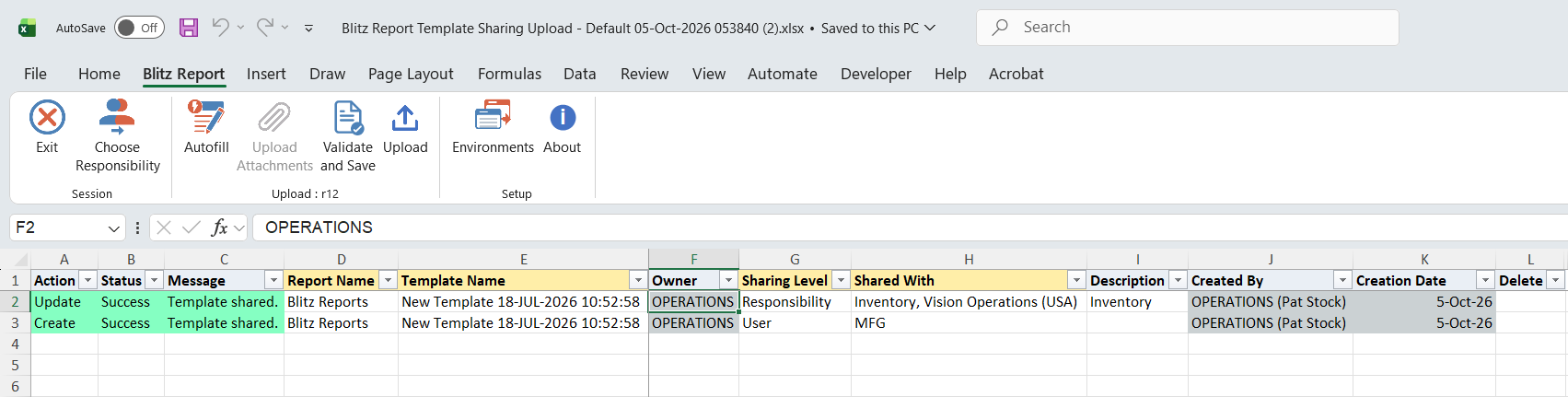1568x397 pixels.
Task: Click the formula bar enter checkmark
Action: point(192,228)
